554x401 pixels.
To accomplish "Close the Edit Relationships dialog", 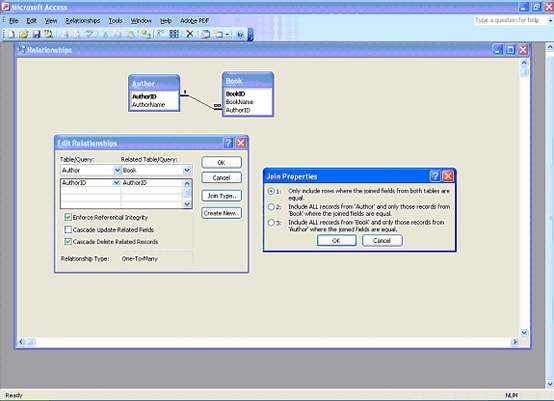I will pyautogui.click(x=241, y=143).
